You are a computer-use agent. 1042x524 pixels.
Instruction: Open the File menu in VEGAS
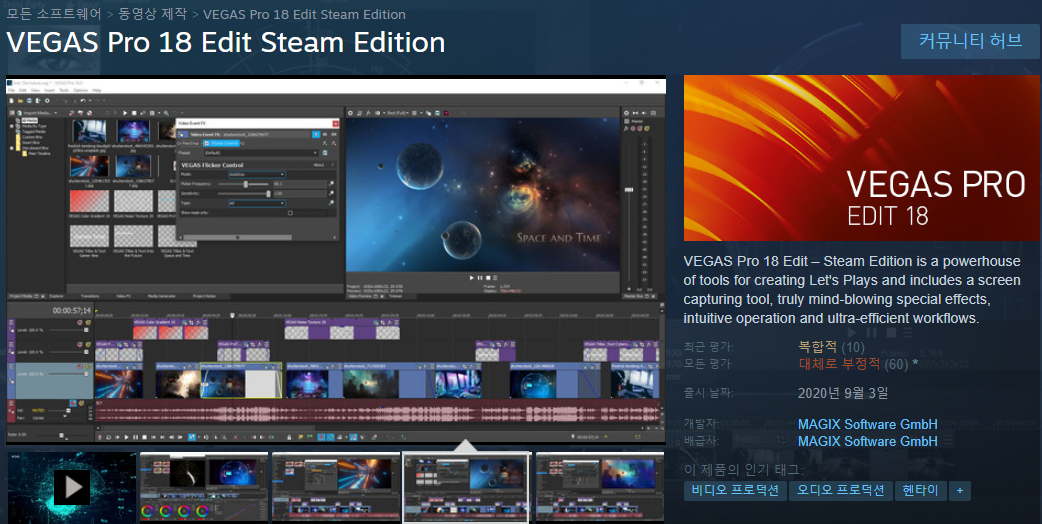[11, 90]
